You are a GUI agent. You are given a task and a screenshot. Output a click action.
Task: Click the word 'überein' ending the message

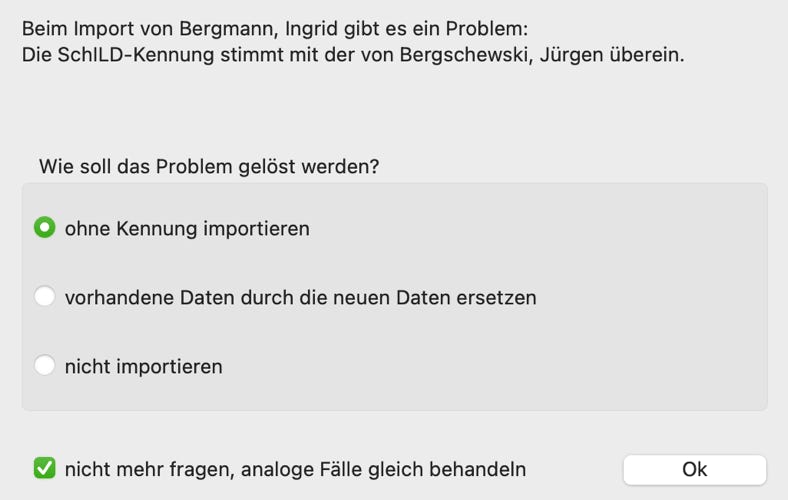[x=646, y=55]
